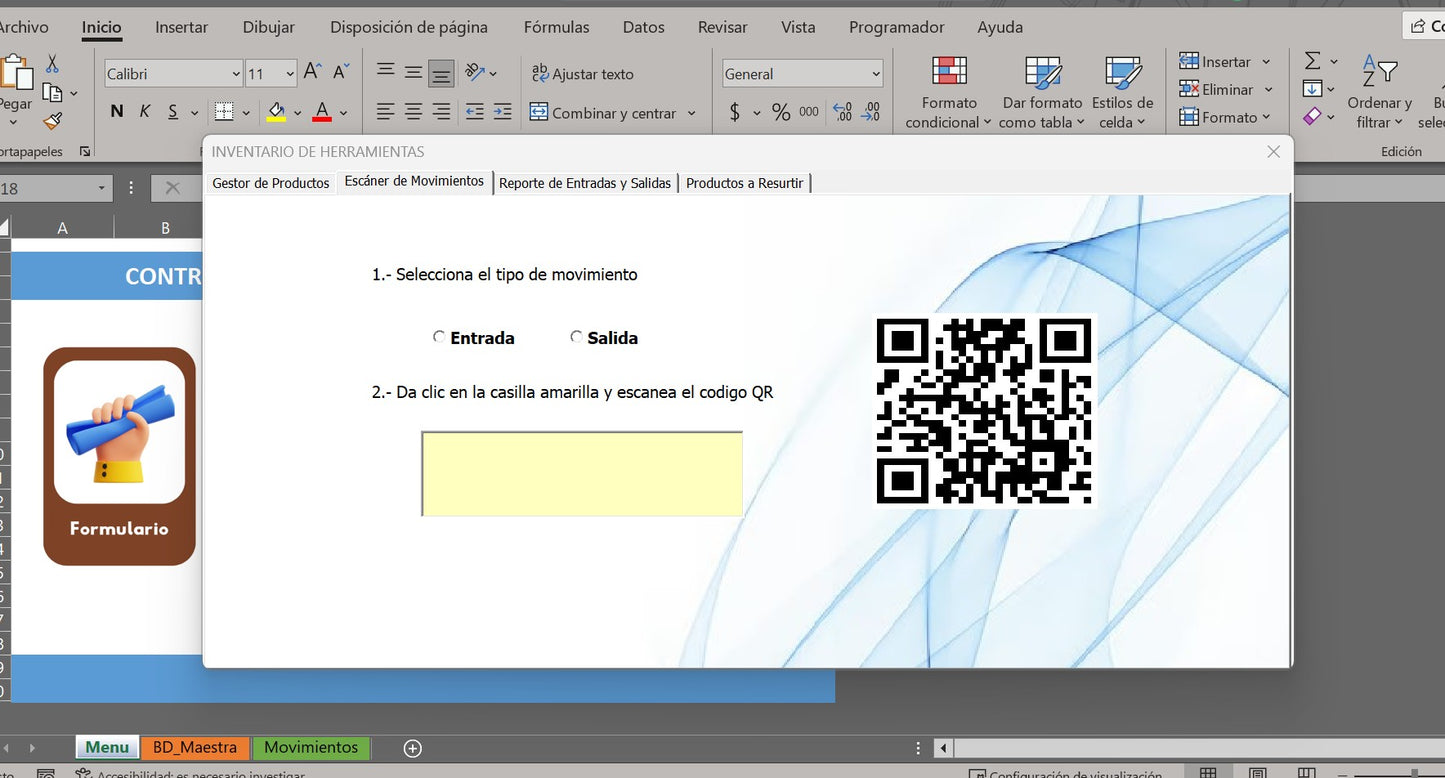The width and height of the screenshot is (1445, 778).
Task: Click the AutoSum sigma icon
Action: point(1313,62)
